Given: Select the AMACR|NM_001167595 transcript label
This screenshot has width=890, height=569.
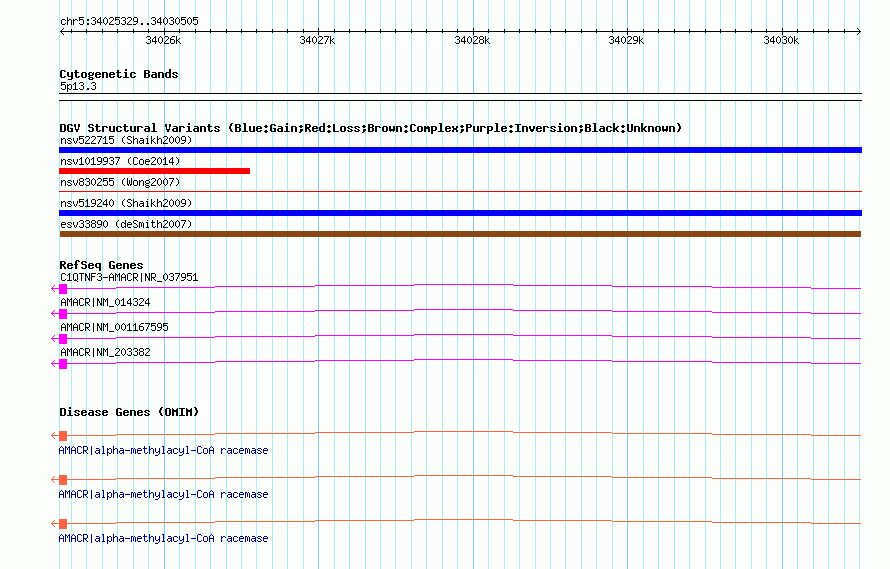Looking at the screenshot, I should [114, 327].
